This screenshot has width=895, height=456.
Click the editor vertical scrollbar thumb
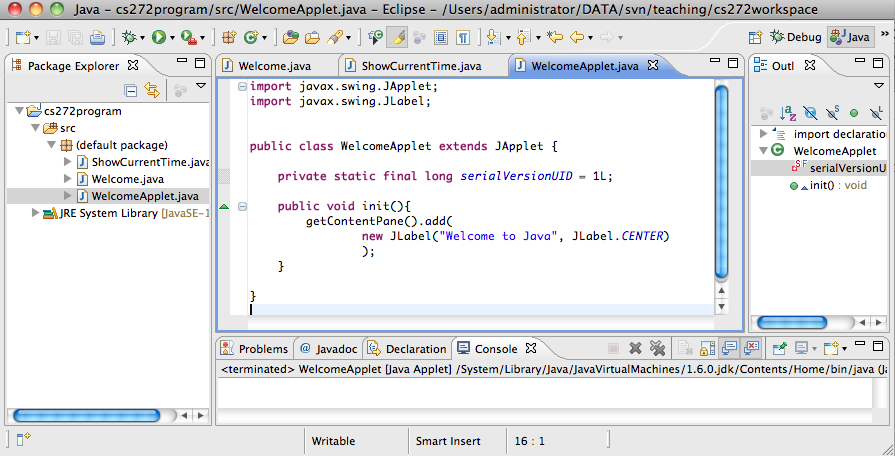tap(721, 181)
